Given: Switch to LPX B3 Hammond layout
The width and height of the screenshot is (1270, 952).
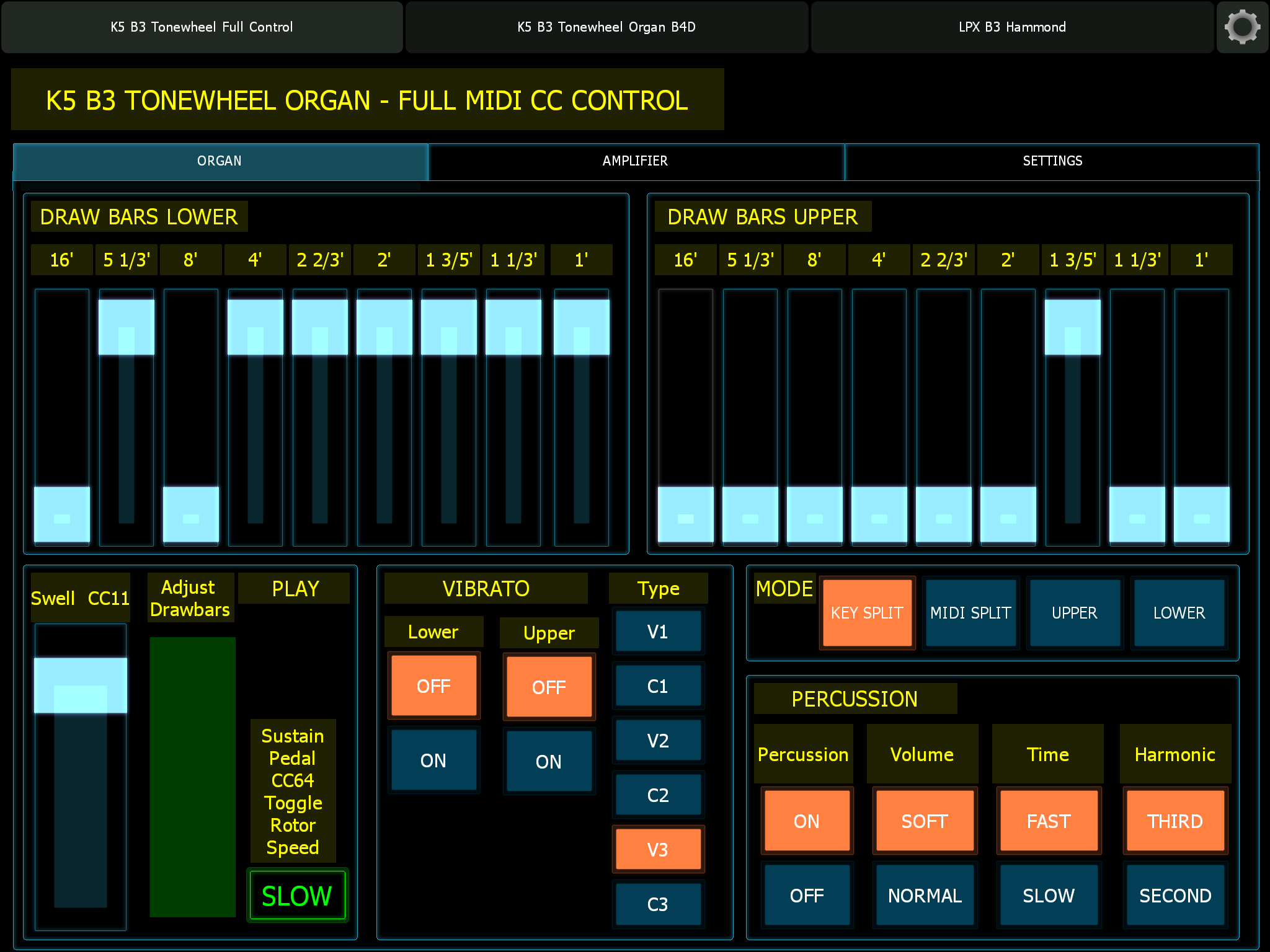Looking at the screenshot, I should coord(1012,27).
